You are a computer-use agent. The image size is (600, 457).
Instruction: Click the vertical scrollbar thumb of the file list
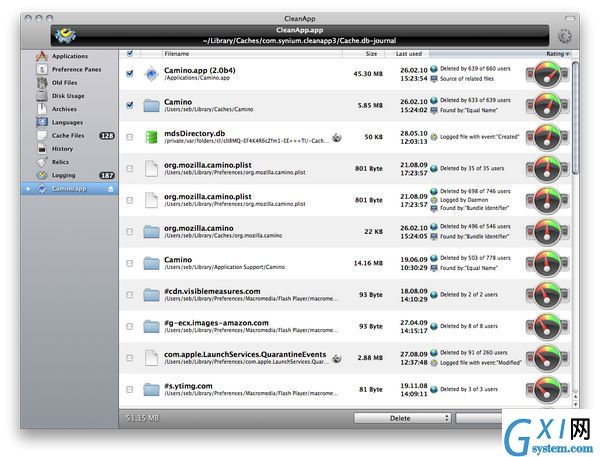coord(576,118)
